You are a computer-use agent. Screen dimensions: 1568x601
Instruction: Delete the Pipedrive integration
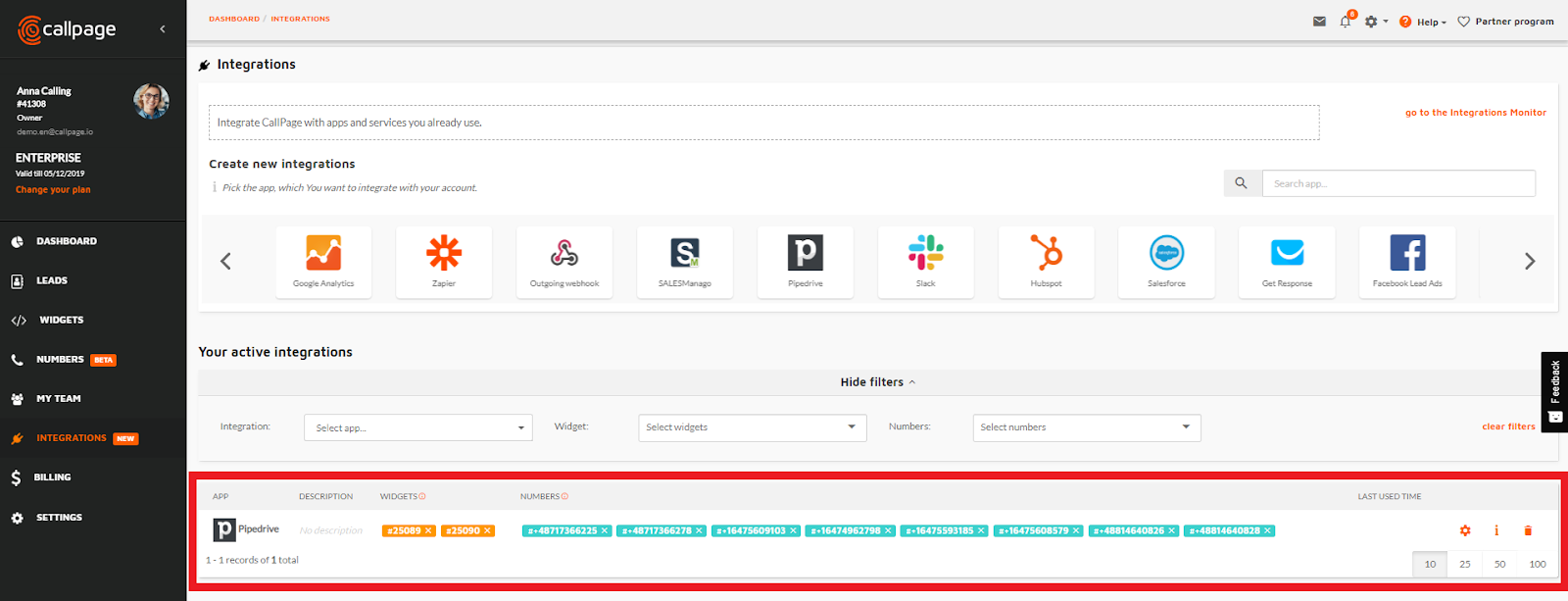click(1528, 530)
